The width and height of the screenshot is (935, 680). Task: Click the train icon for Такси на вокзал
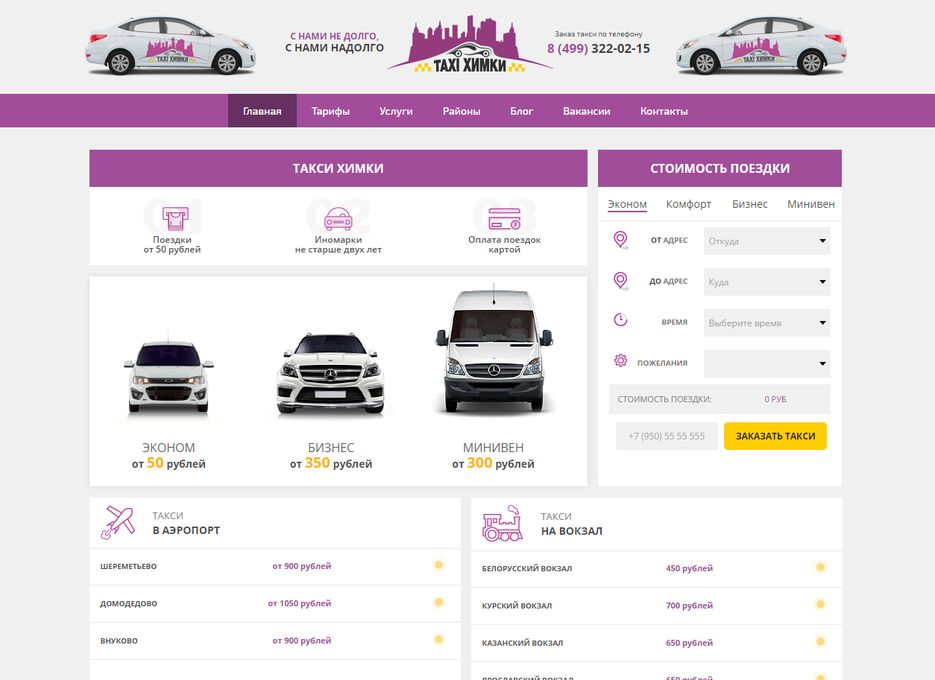[x=503, y=524]
